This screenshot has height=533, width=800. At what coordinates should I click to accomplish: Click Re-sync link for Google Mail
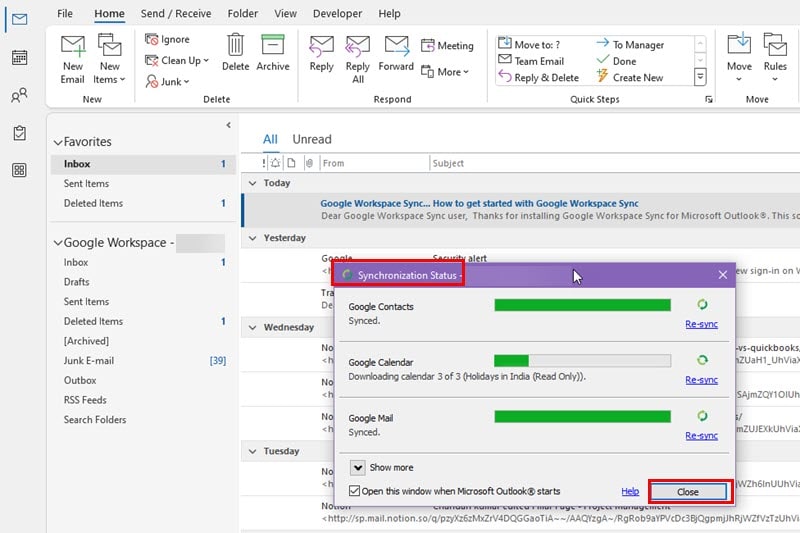(x=702, y=436)
